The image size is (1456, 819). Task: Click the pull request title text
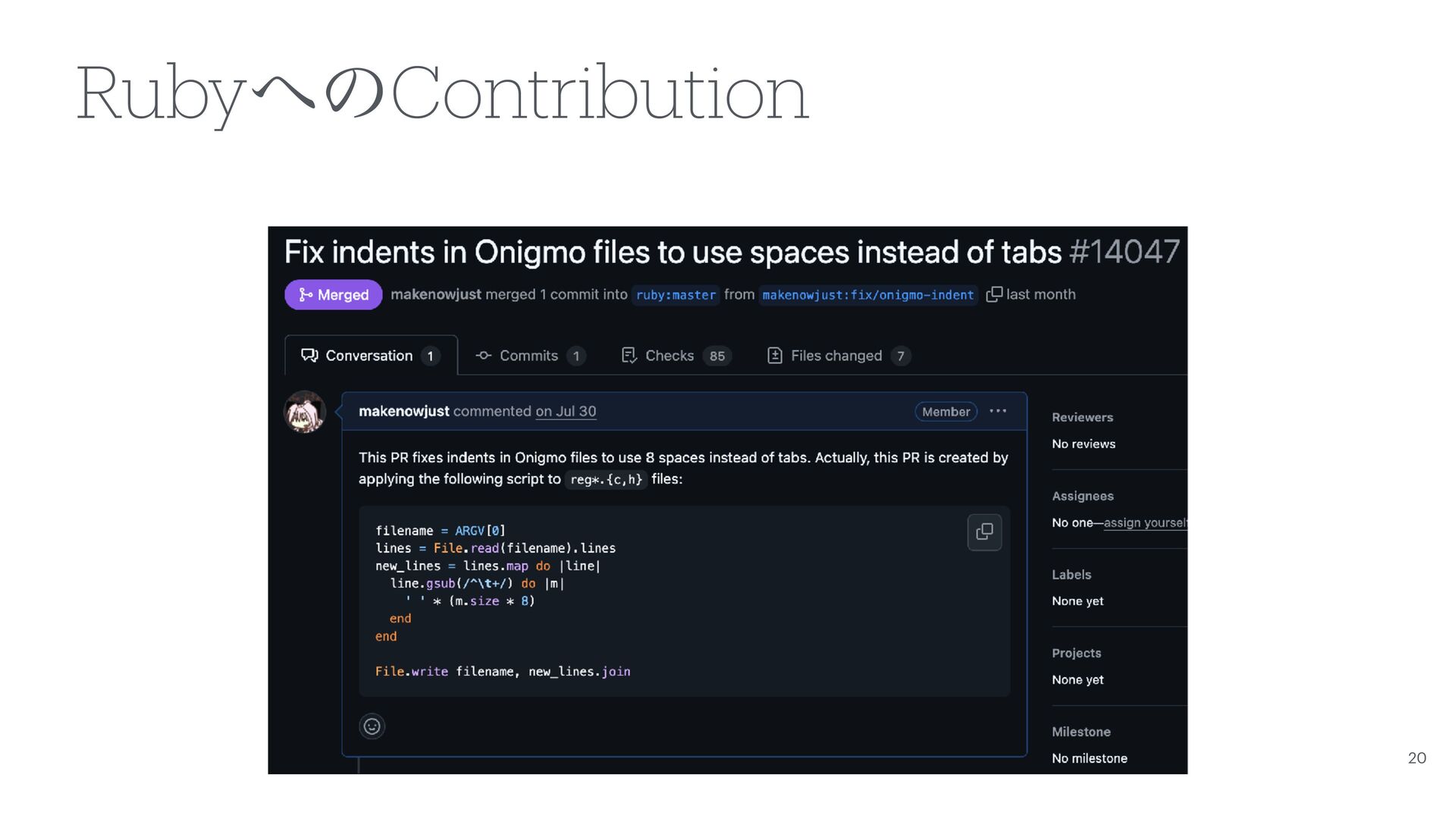pos(673,252)
